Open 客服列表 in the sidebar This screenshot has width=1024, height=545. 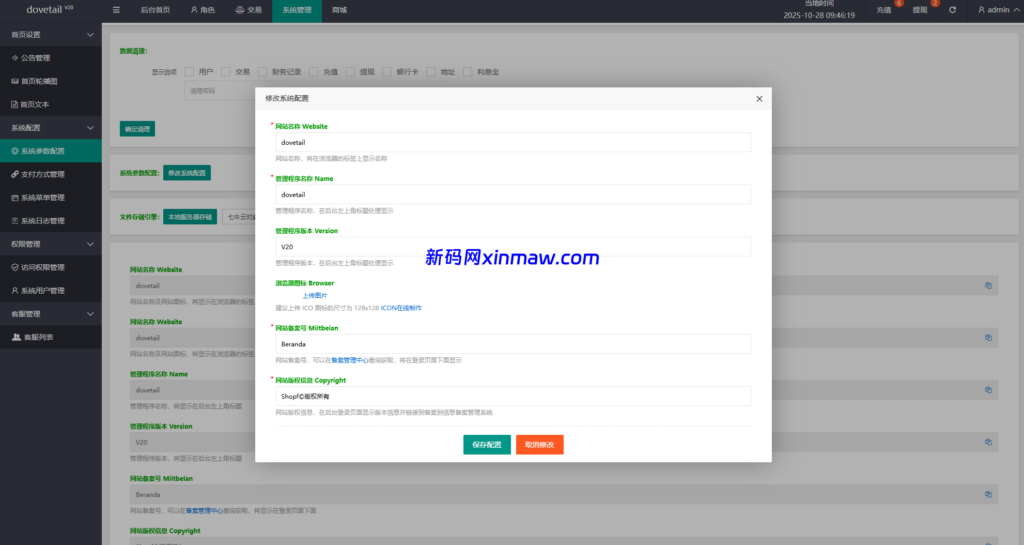coord(51,337)
